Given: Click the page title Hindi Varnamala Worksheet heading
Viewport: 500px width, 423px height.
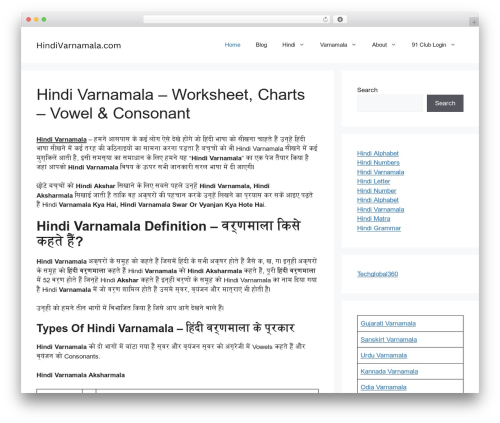Looking at the screenshot, I should coord(170,104).
